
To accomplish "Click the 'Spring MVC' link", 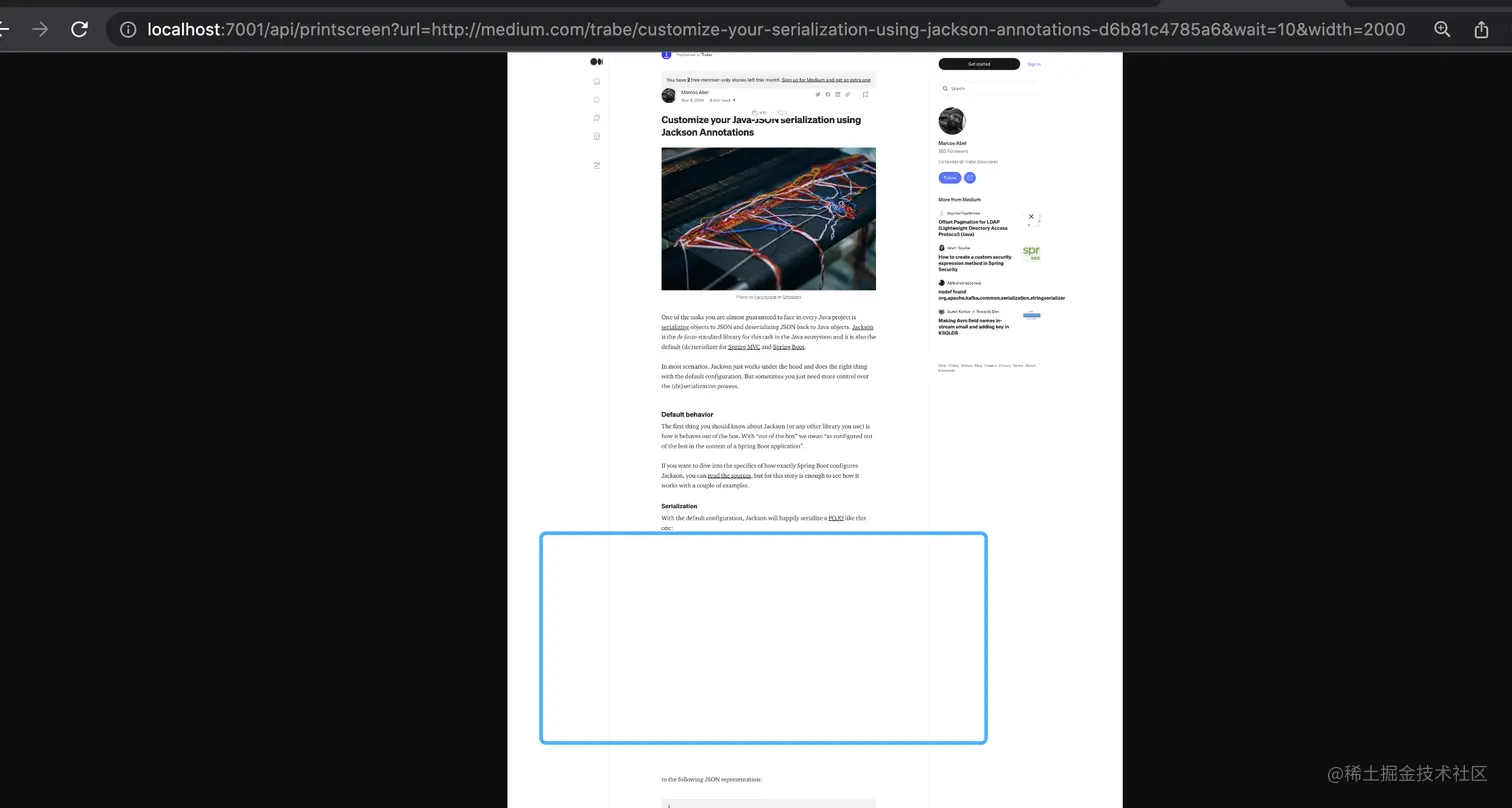I will [744, 347].
